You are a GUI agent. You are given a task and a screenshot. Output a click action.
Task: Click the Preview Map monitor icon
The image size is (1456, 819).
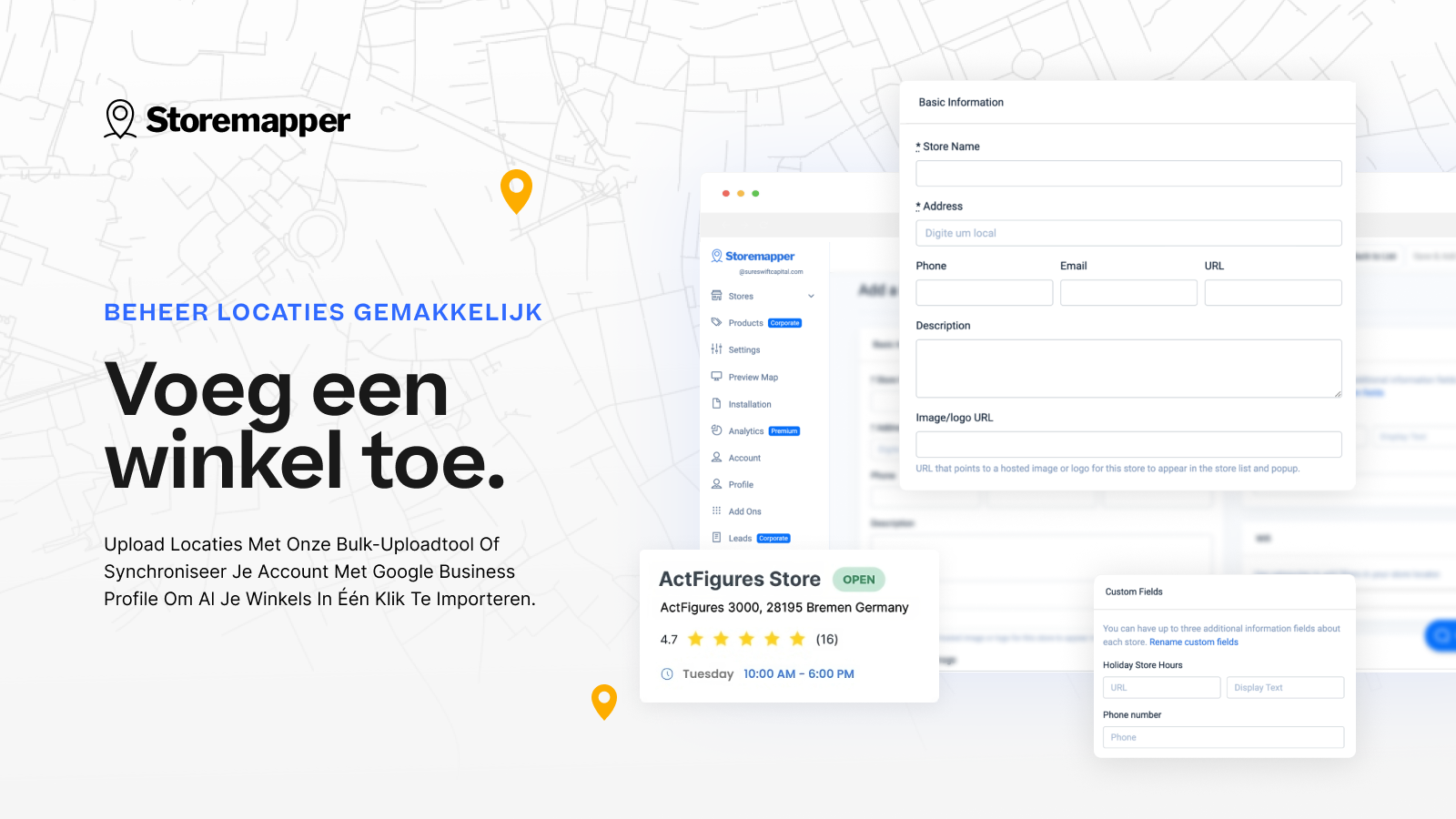716,376
